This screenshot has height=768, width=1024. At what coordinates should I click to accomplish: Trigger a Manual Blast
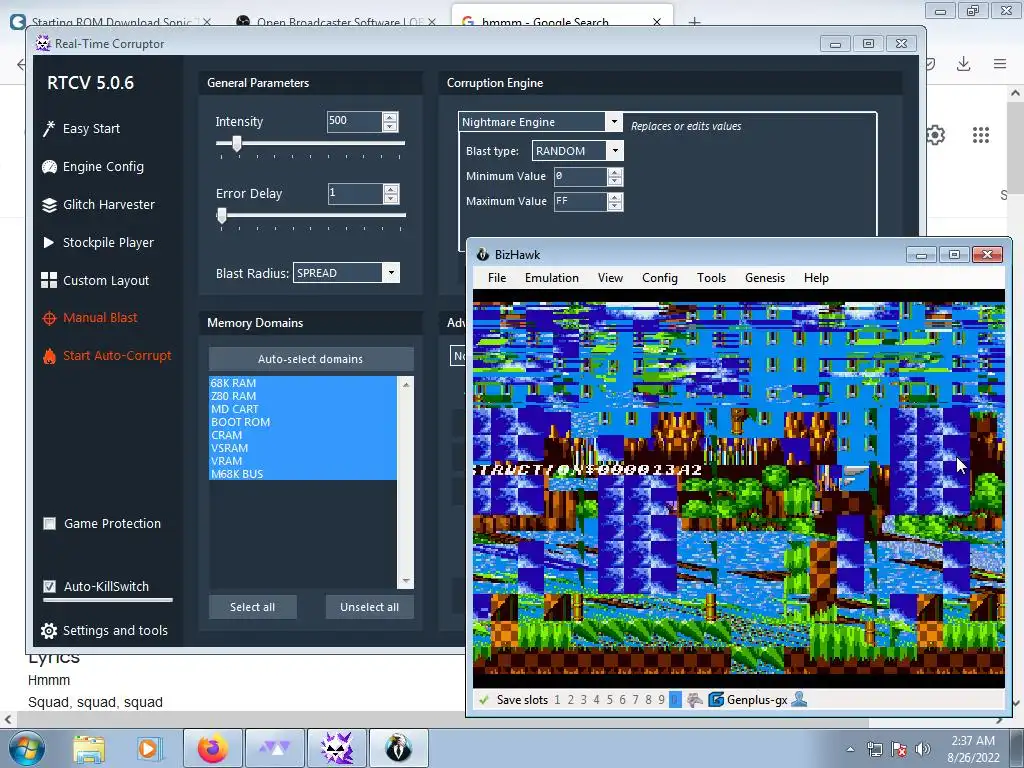click(x=90, y=318)
